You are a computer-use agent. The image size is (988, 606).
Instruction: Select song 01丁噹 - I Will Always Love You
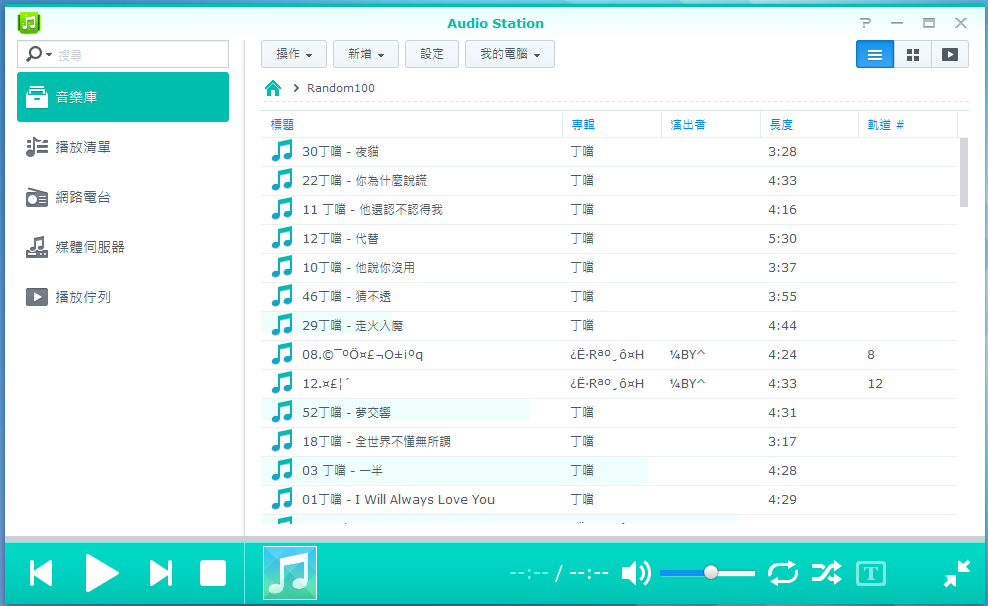pos(398,500)
